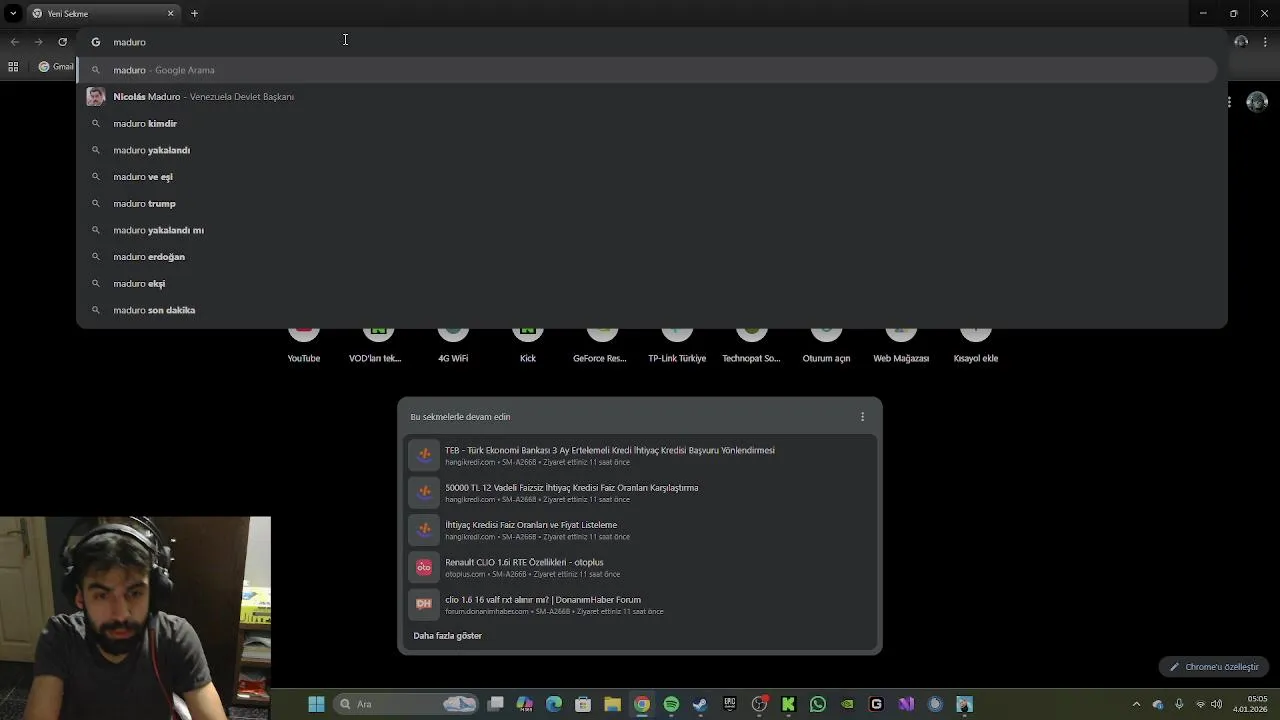
Task: Open a new tab with plus button
Action: point(194,13)
